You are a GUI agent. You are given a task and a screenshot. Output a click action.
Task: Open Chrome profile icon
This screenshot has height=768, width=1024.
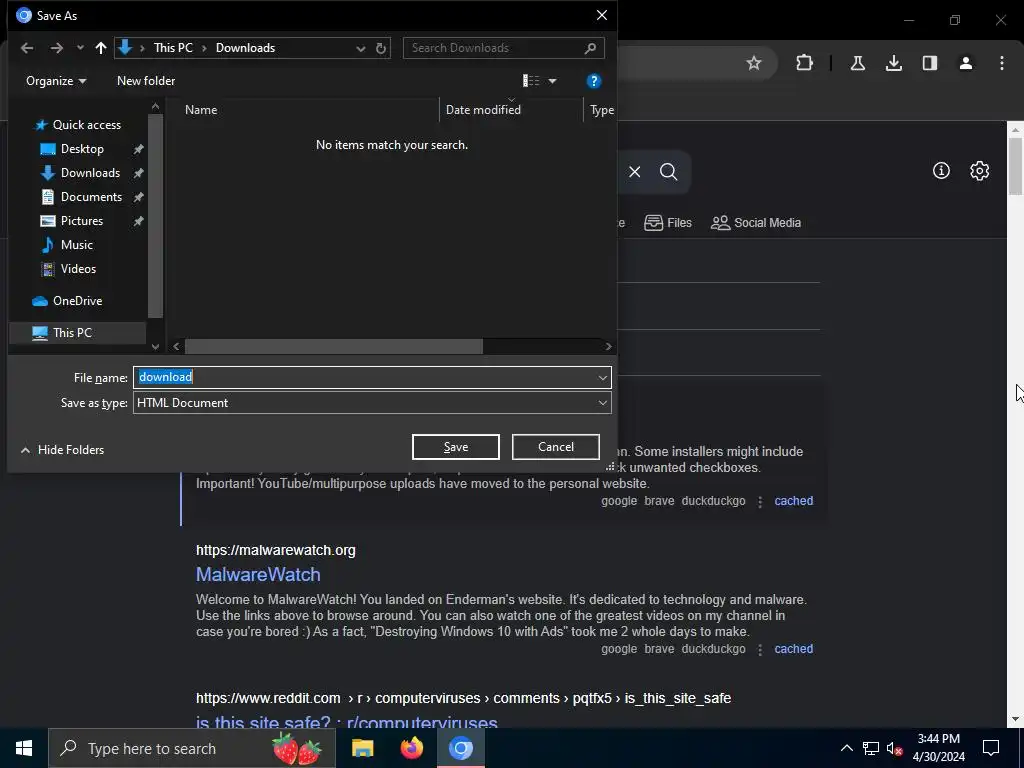[965, 63]
